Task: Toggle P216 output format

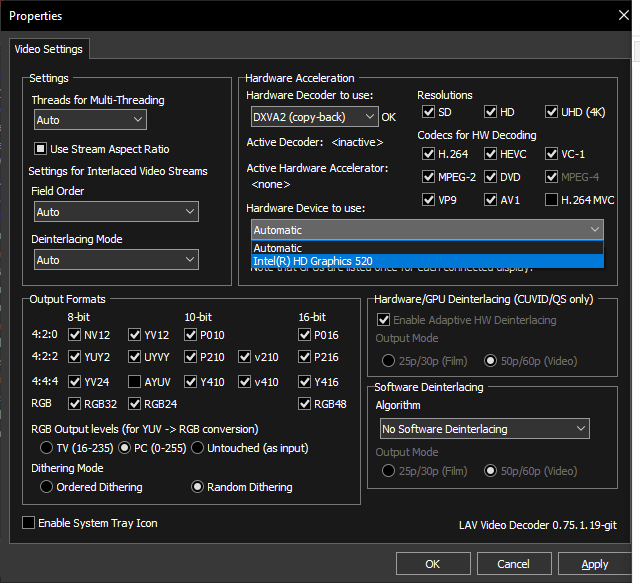Action: (304, 357)
